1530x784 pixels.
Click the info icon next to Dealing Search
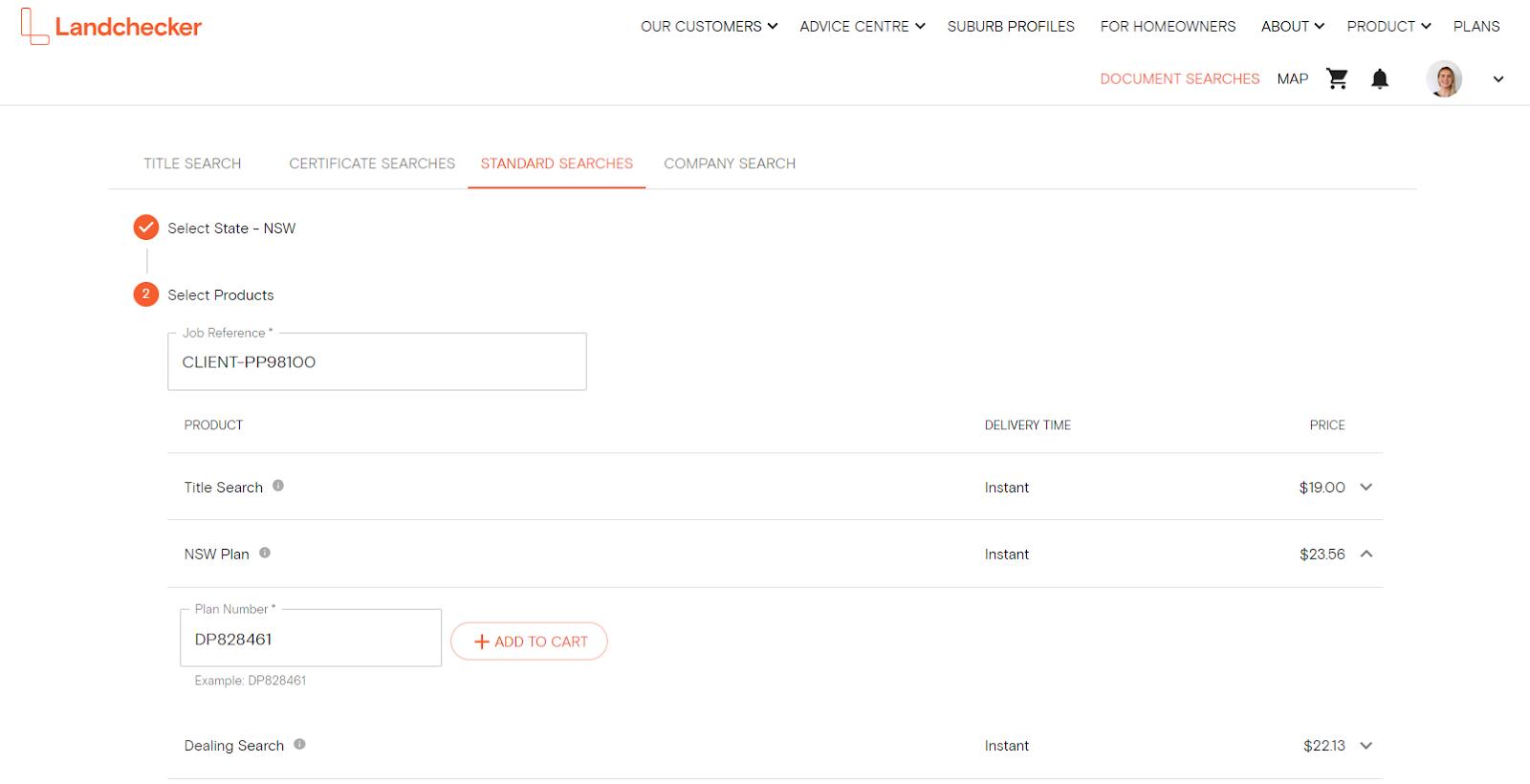[299, 744]
